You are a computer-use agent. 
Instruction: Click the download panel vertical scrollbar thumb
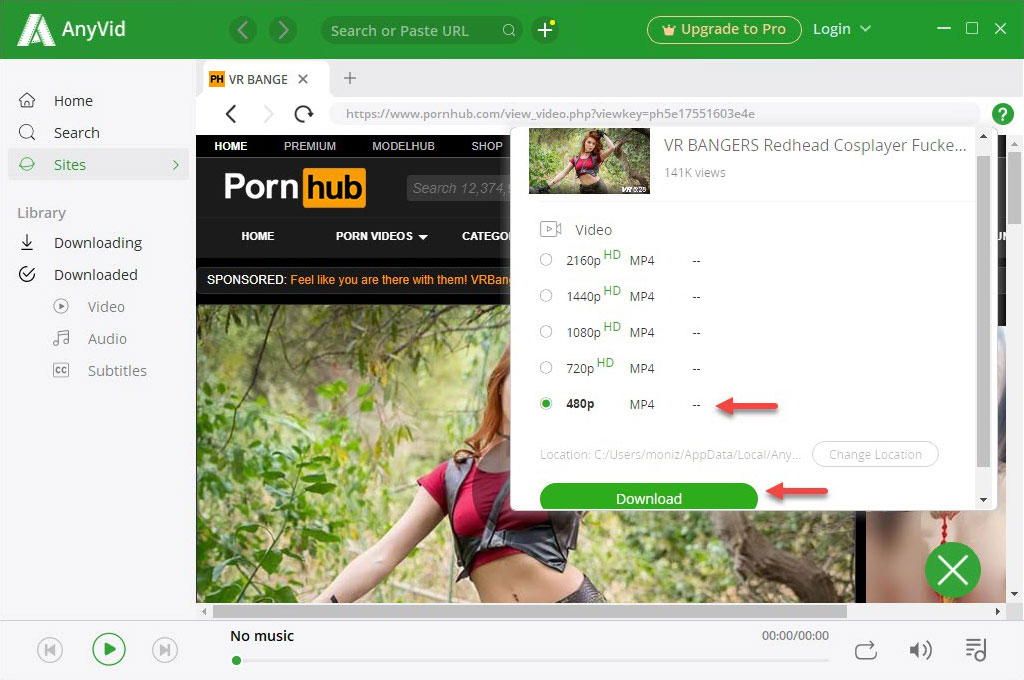pyautogui.click(x=983, y=312)
